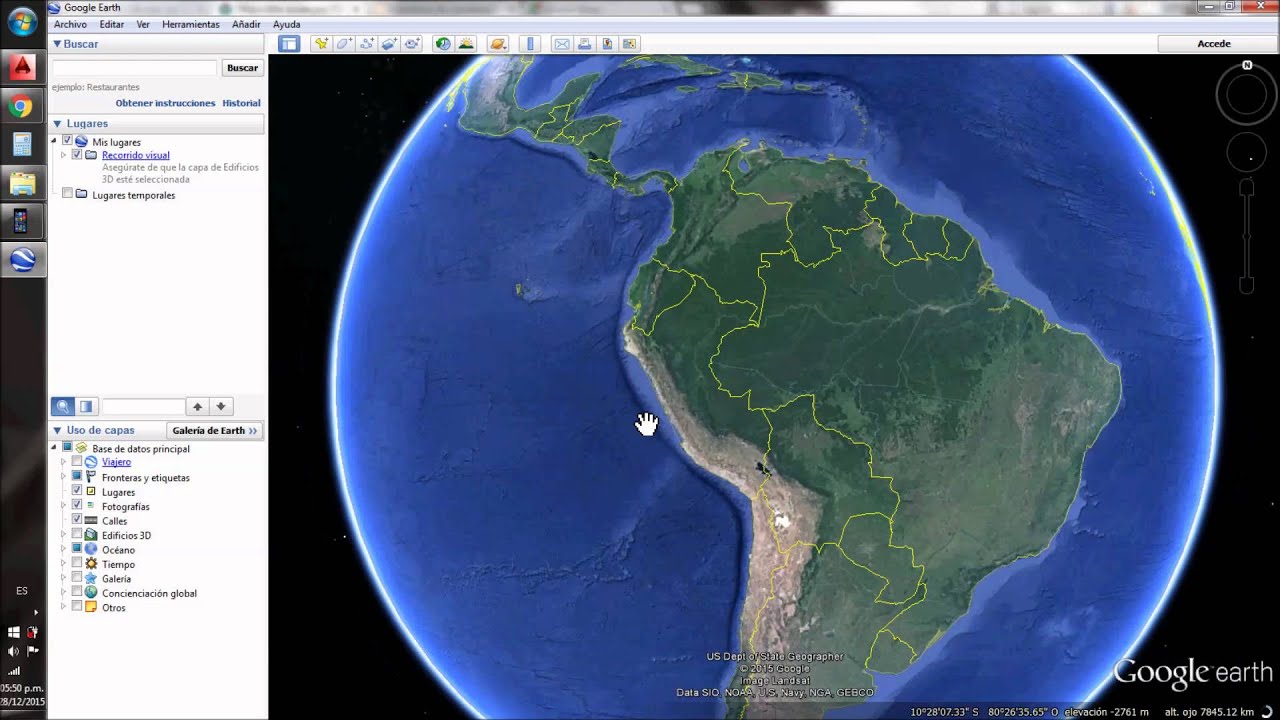Add a placemark with the pushpin tool

point(321,44)
